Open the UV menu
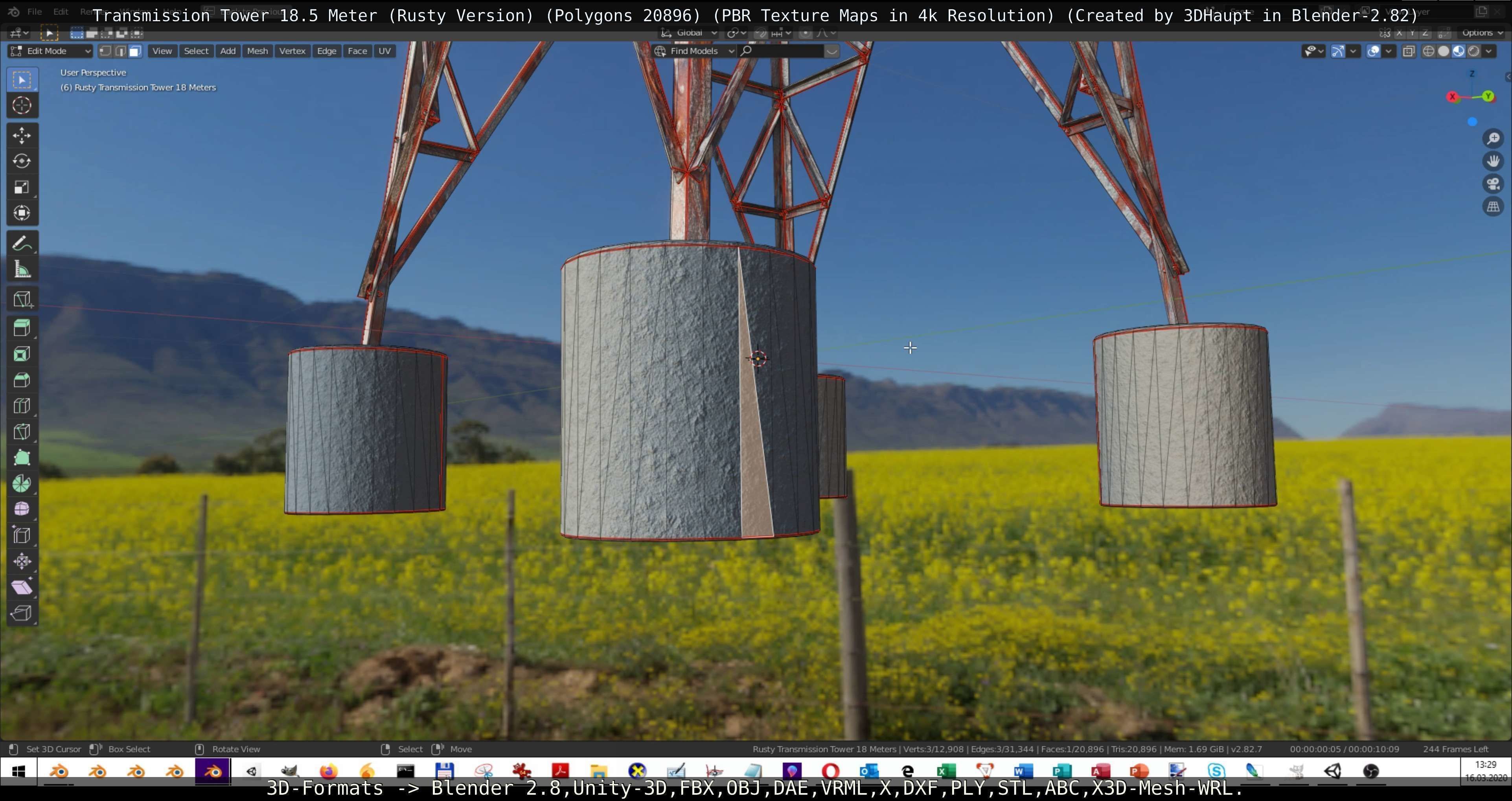 tap(384, 51)
